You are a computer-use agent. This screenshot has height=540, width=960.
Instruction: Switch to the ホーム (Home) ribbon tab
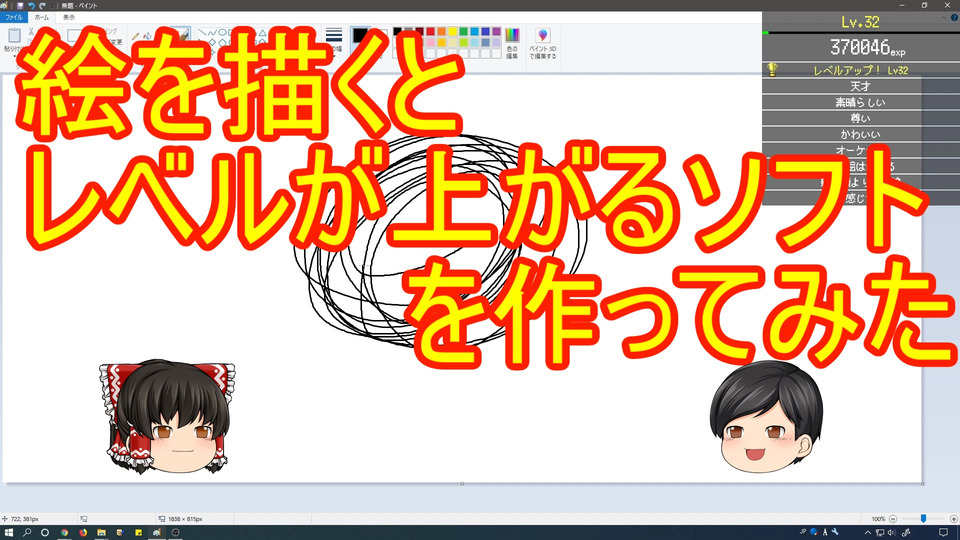(42, 18)
